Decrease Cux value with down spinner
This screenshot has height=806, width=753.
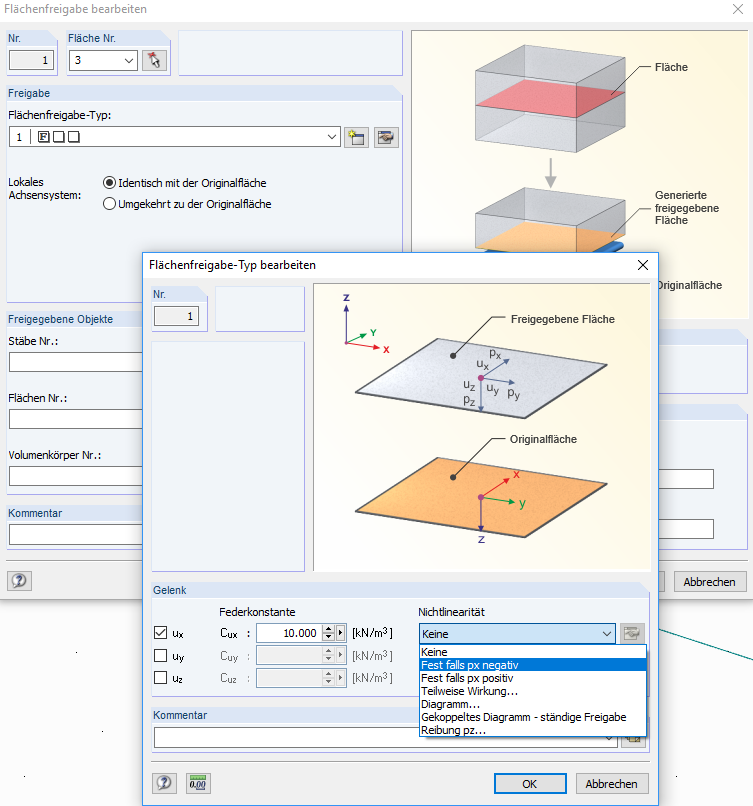click(x=328, y=637)
